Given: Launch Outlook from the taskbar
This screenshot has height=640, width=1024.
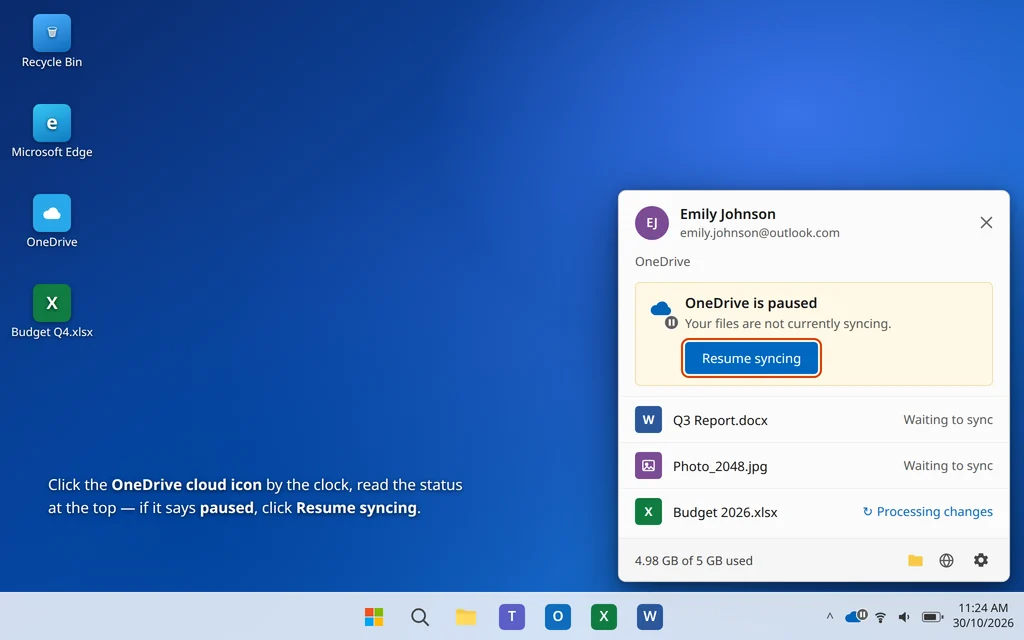Looking at the screenshot, I should 558,616.
